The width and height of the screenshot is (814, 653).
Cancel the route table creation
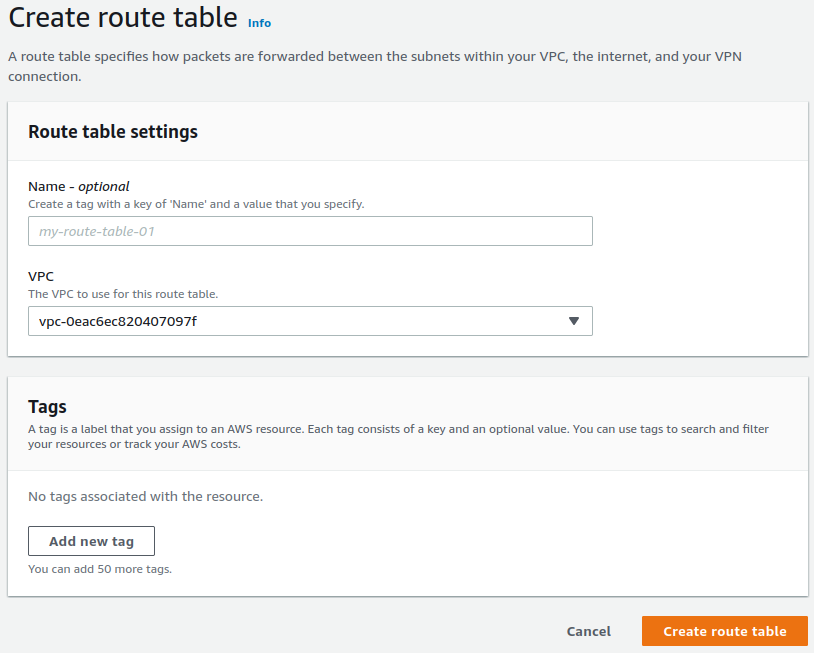[588, 631]
